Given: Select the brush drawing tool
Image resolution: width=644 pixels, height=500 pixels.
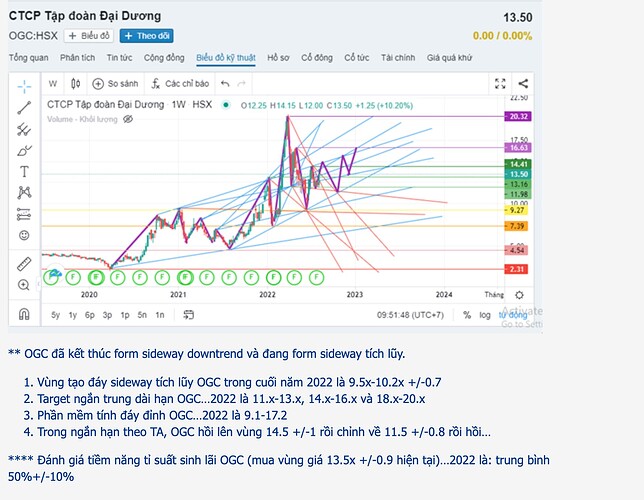Looking at the screenshot, I should [x=24, y=151].
